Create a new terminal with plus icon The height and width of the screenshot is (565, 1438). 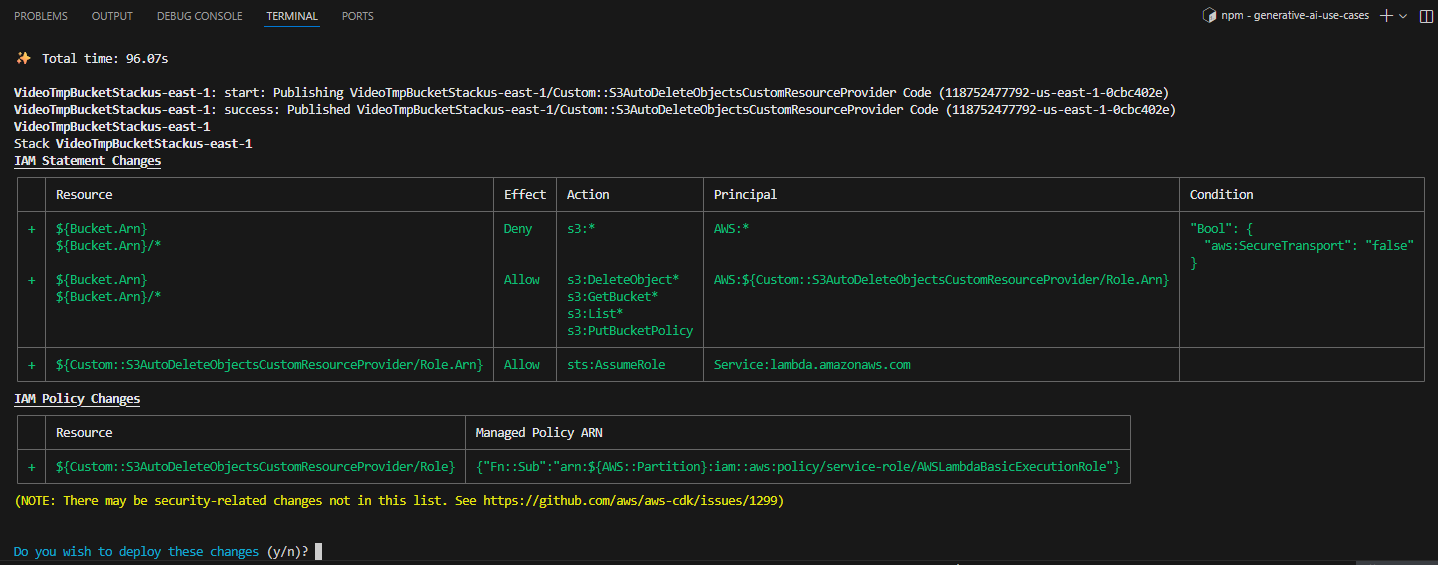[1386, 16]
